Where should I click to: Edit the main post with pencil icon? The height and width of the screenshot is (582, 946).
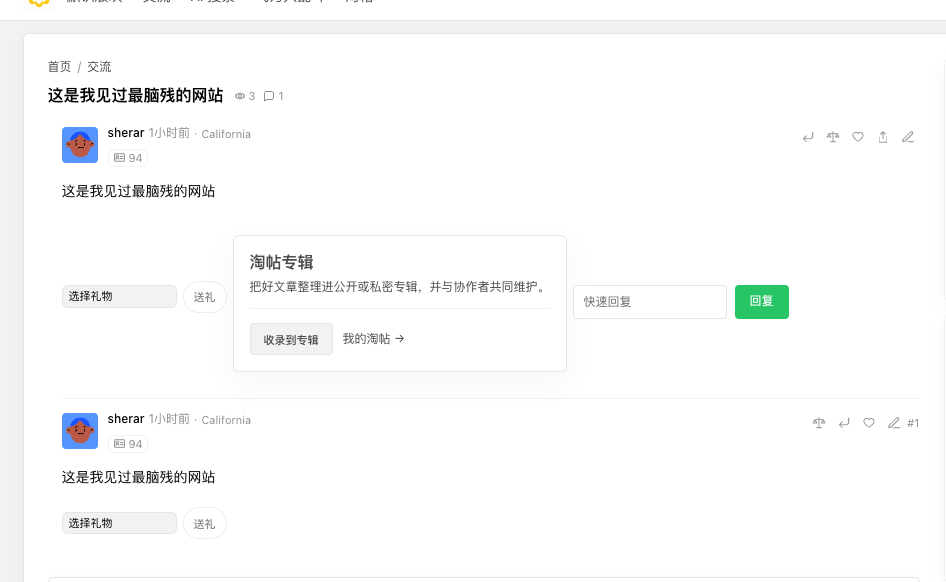(x=908, y=138)
